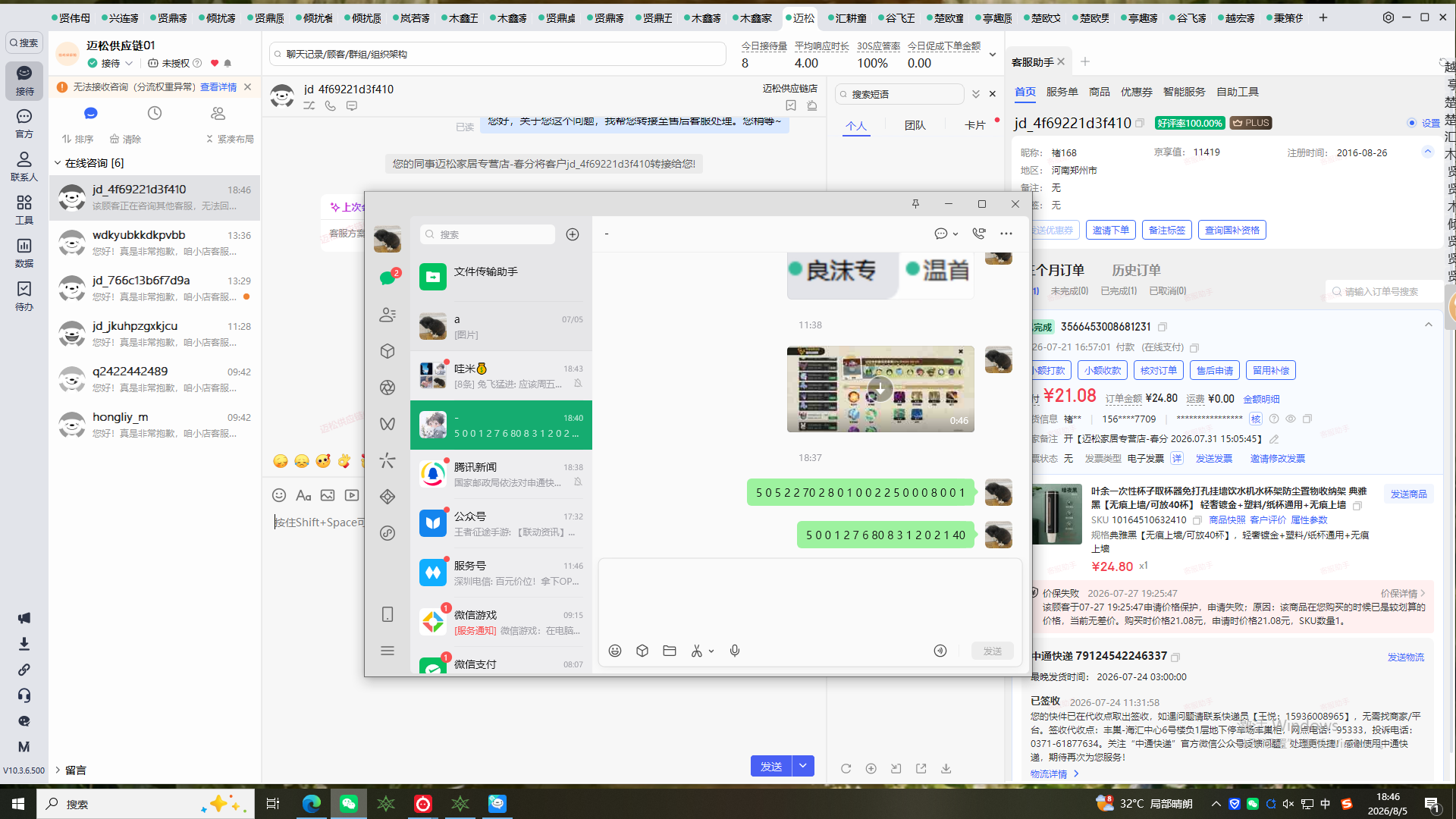The image size is (1456, 819).
Task: Open WeChat Channels butterfly icon in the sidebar
Action: (x=388, y=424)
